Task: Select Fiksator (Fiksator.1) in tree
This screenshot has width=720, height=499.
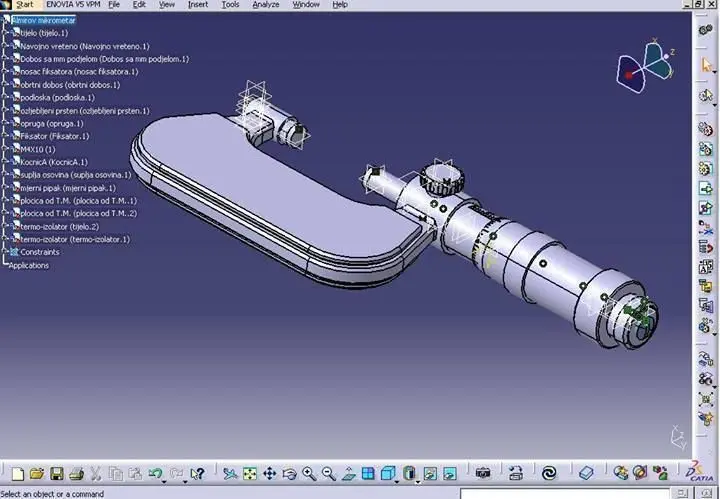Action: click(x=55, y=136)
